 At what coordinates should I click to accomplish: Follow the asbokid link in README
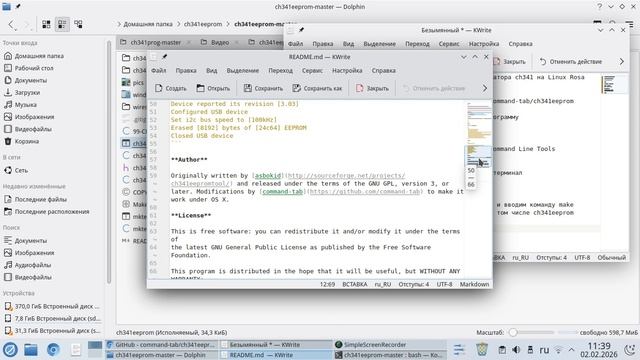pyautogui.click(x=268, y=176)
